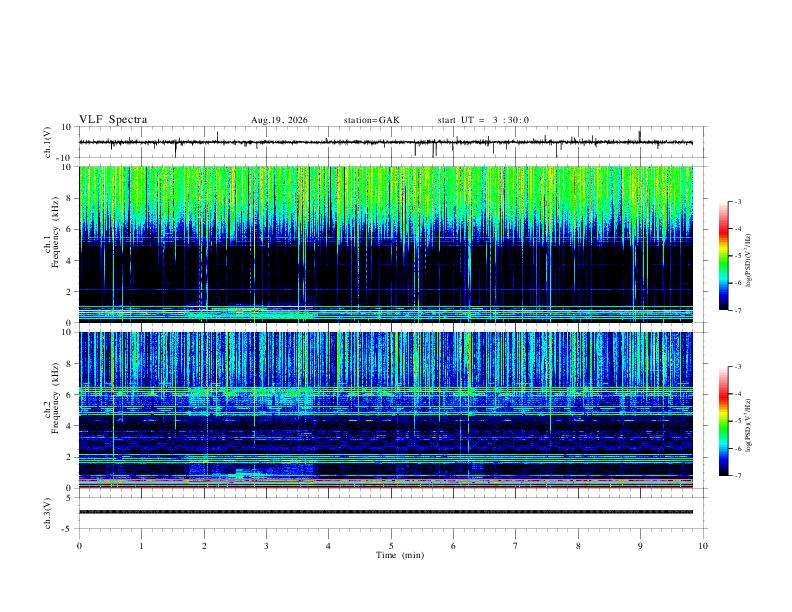Click the ch.3(V) axis label

(48, 513)
